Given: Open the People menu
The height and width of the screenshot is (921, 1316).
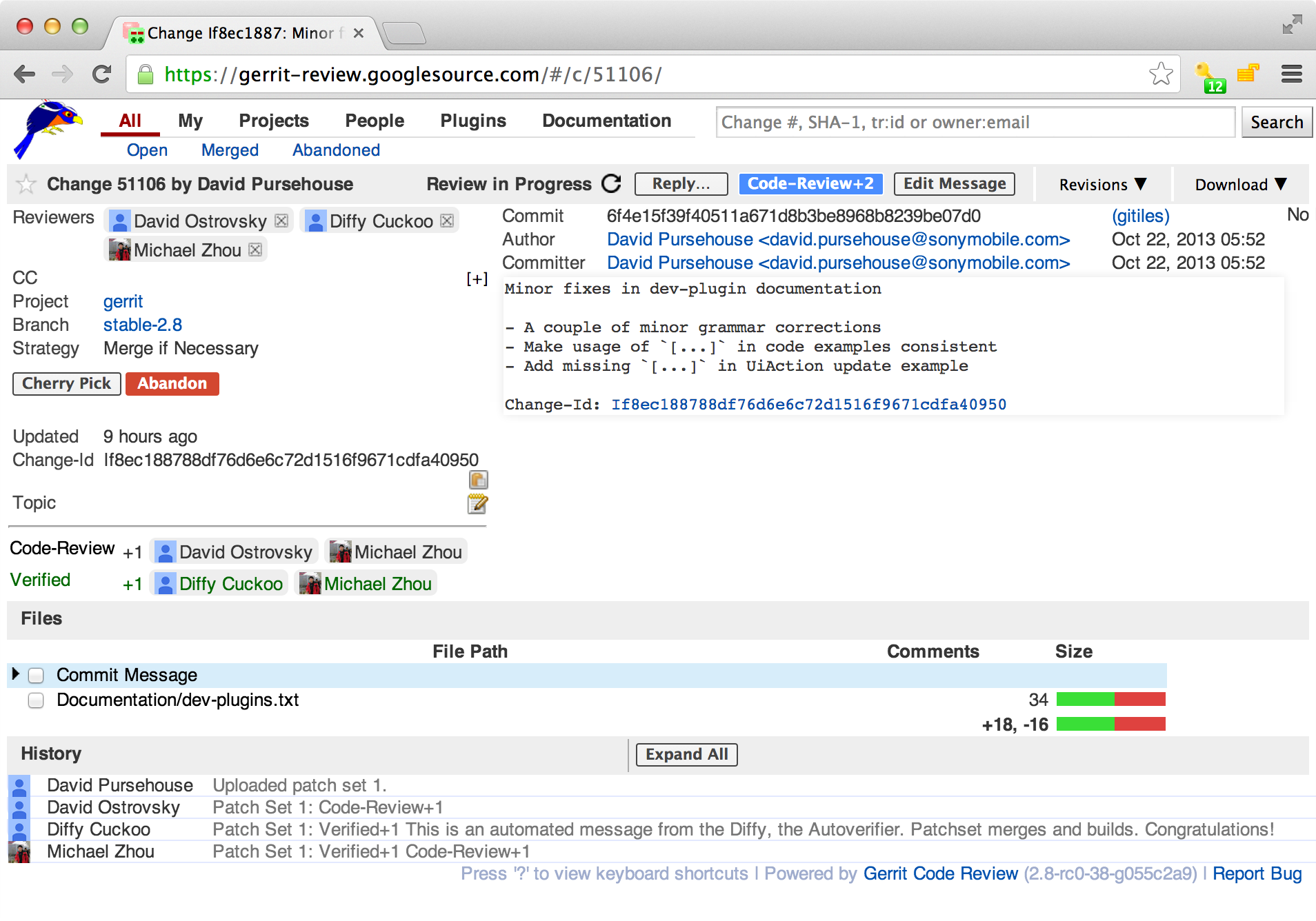Looking at the screenshot, I should pos(375,121).
